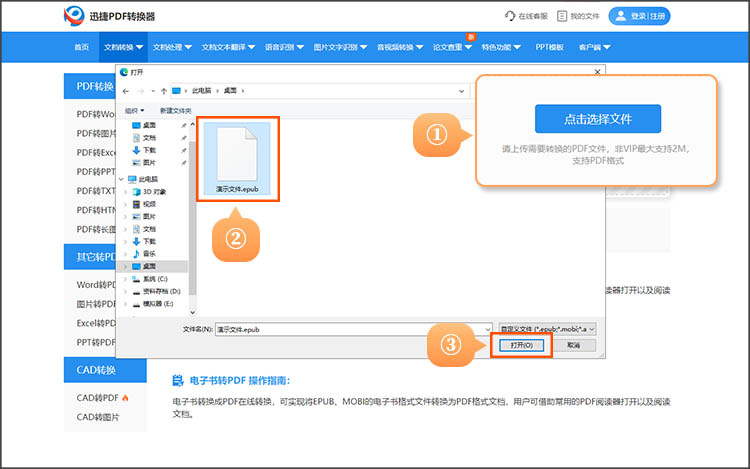Select 图片 folder icon under 此电脑
The height and width of the screenshot is (469, 750).
click(x=136, y=217)
